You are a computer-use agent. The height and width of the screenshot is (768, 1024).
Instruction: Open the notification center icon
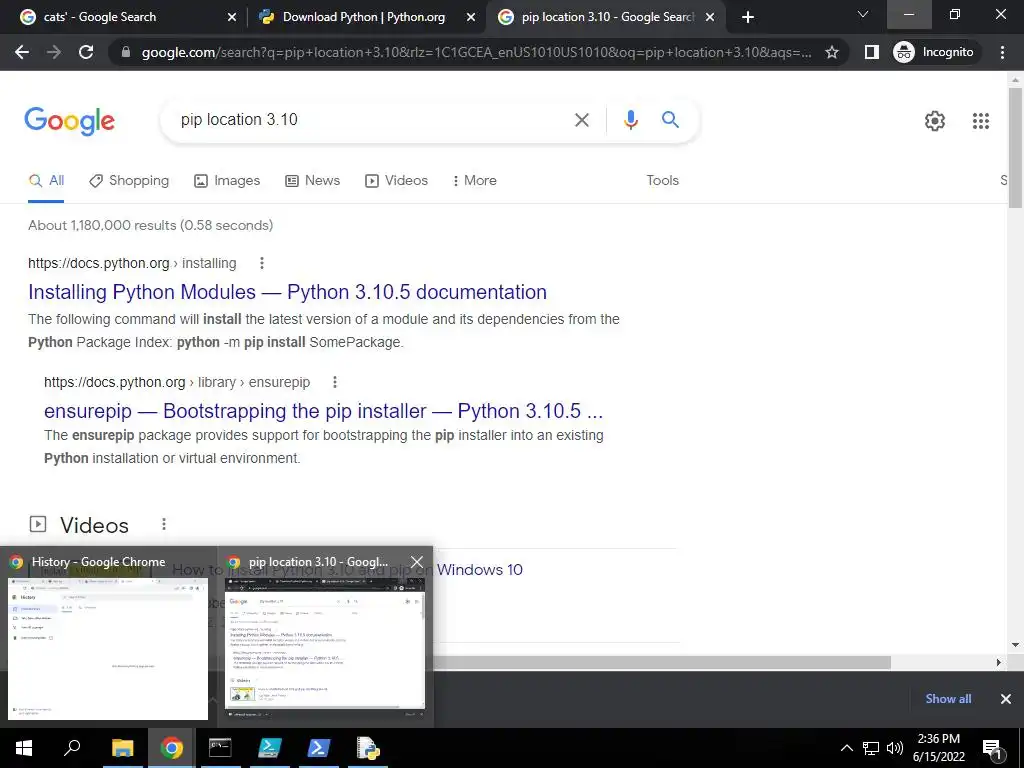point(993,749)
